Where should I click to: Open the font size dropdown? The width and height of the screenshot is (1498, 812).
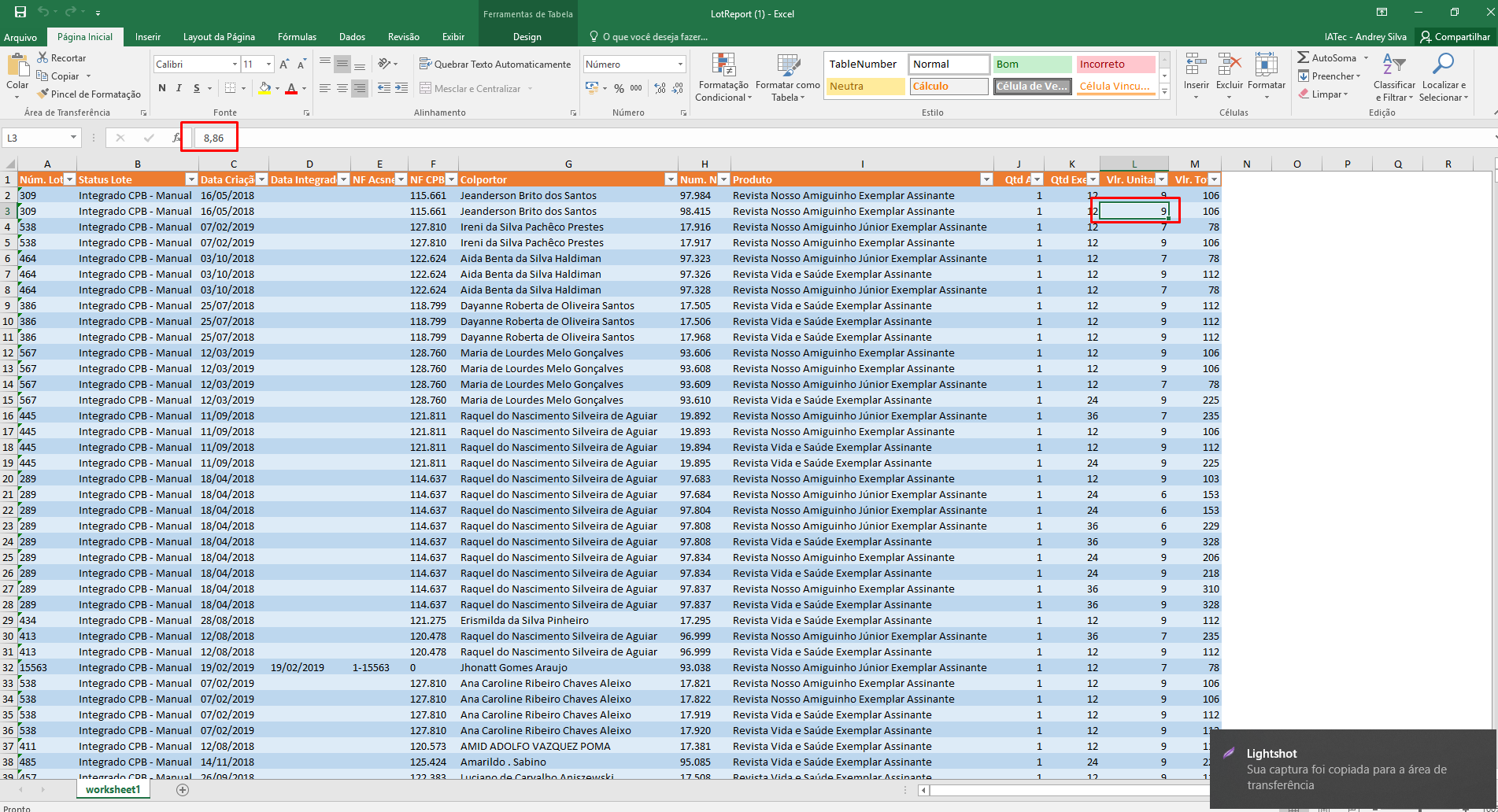coord(267,64)
